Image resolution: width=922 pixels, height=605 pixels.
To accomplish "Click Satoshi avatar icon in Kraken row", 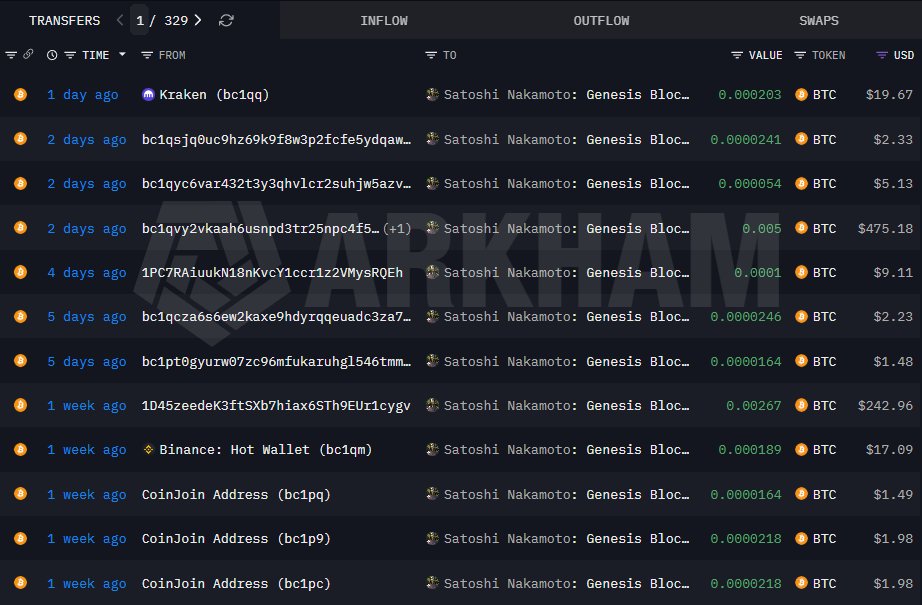I will [x=432, y=94].
